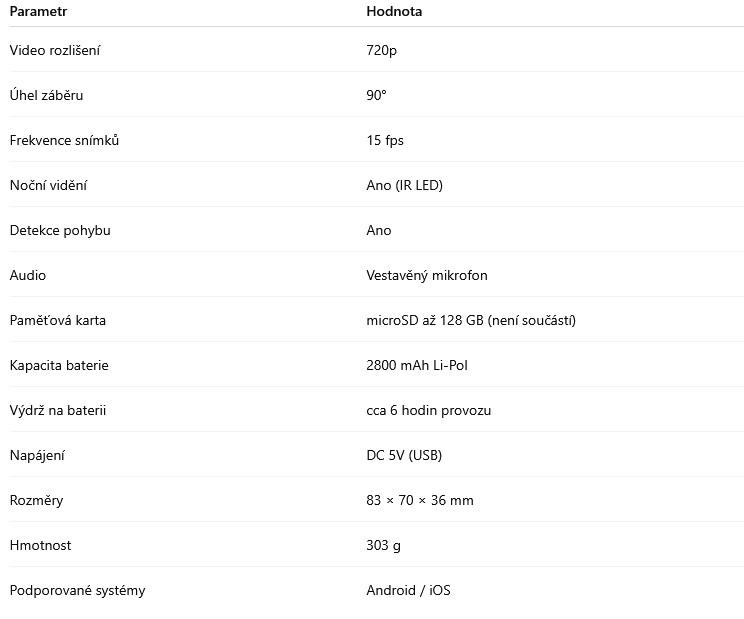Click the Vestavěný mikrofon value
This screenshot has height=619, width=744.
pyautogui.click(x=427, y=276)
